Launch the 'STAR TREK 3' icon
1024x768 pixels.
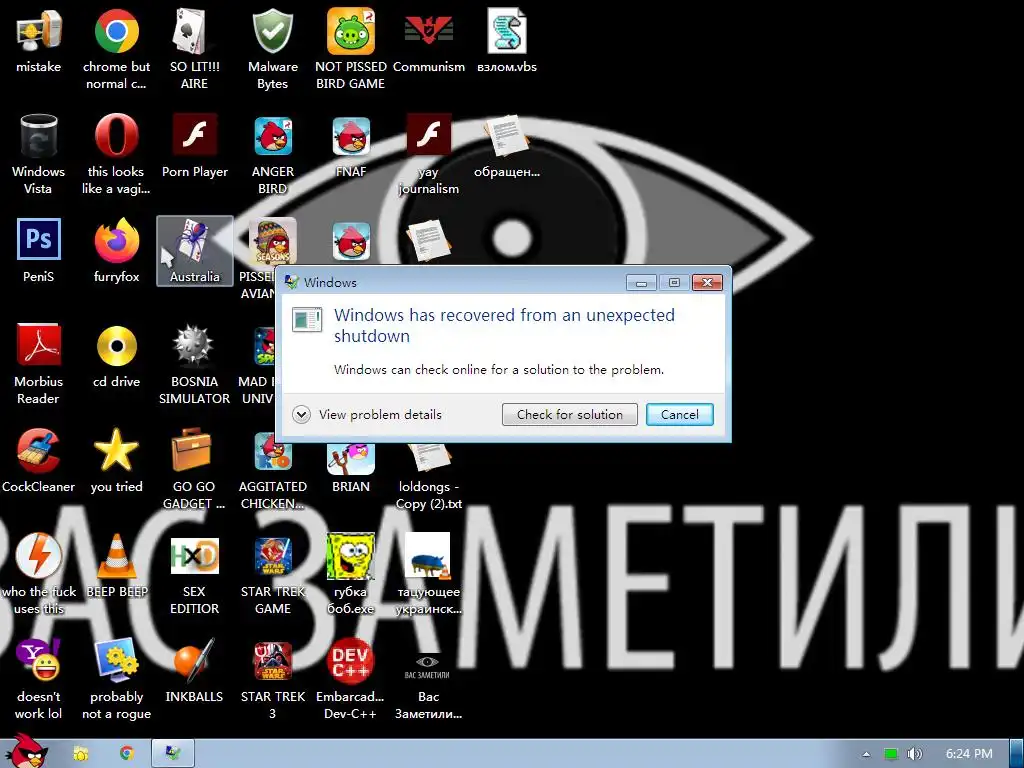(x=272, y=660)
